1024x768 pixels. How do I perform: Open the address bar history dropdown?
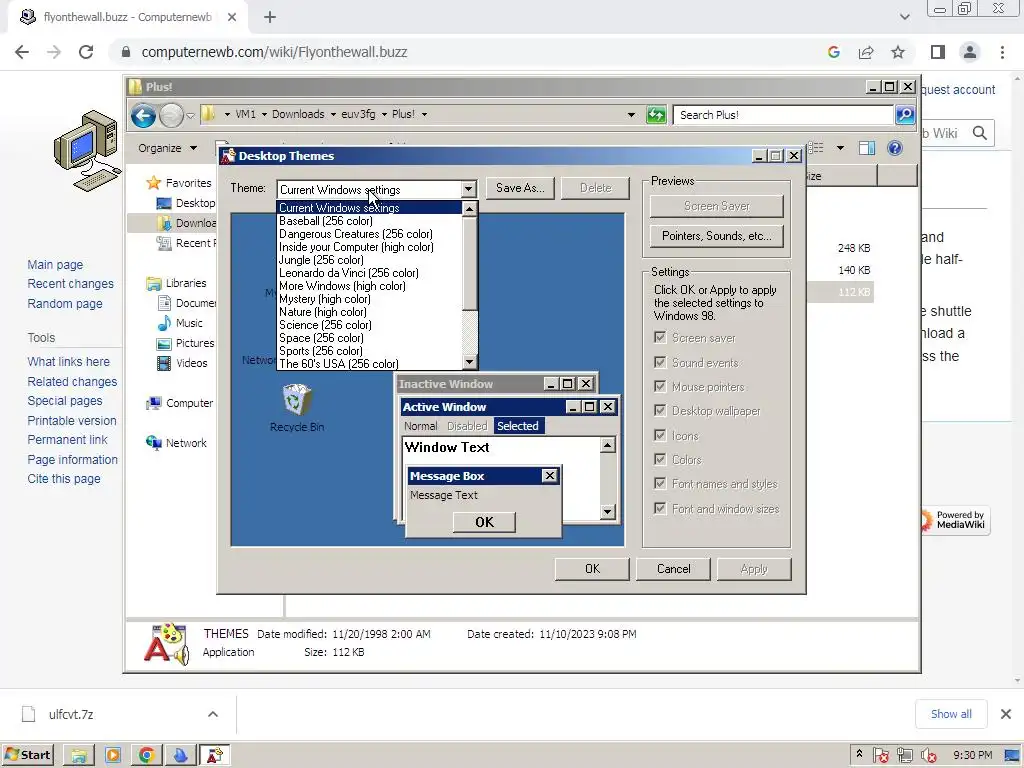[x=631, y=115]
